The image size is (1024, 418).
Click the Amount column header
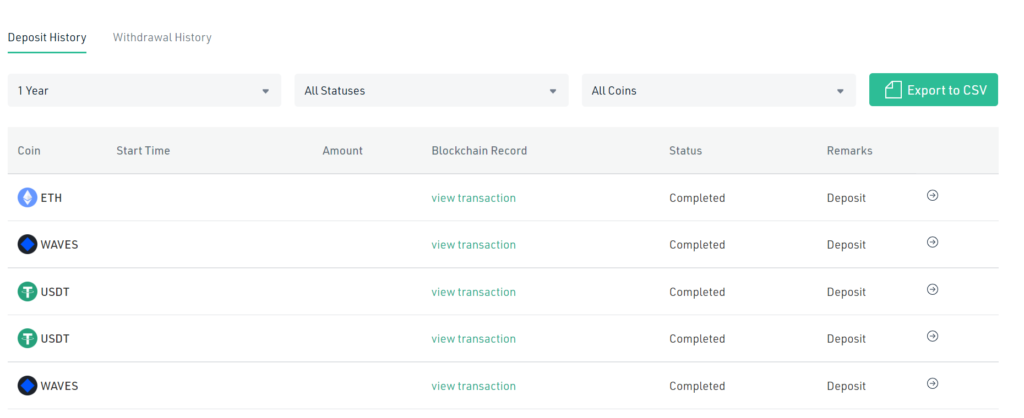(x=342, y=151)
